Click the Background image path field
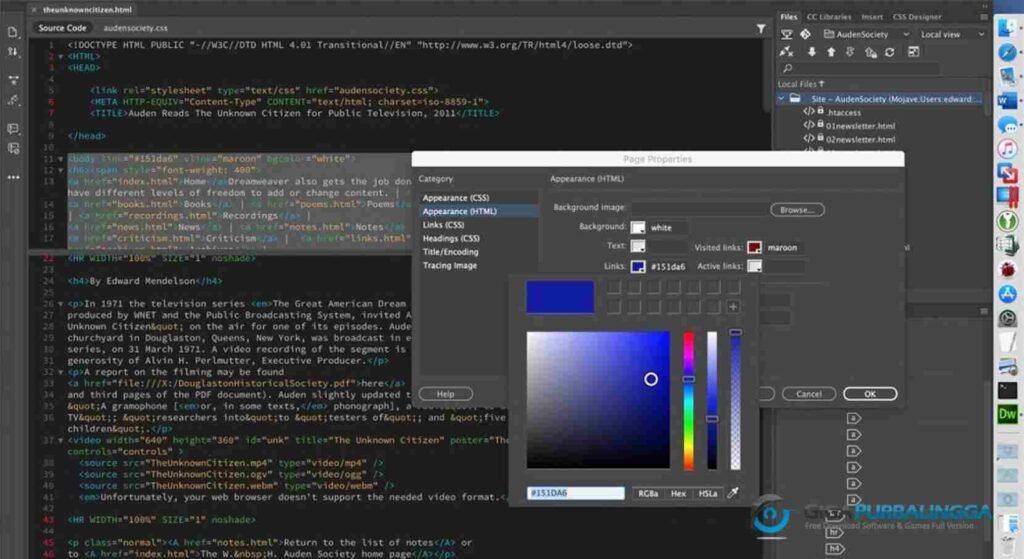Image resolution: width=1024 pixels, height=559 pixels. tap(699, 209)
